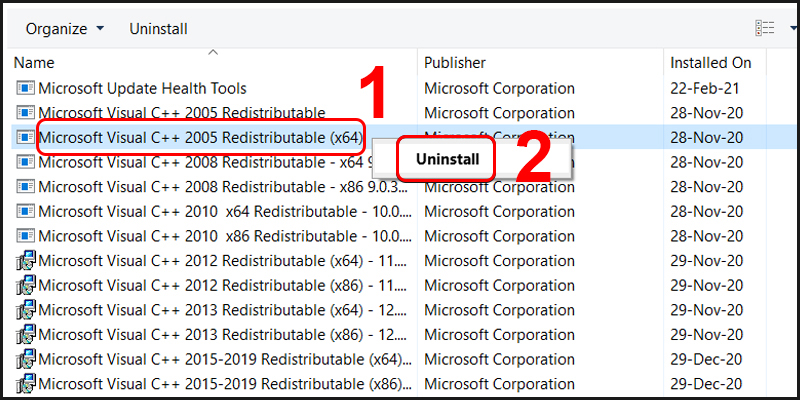Viewport: 800px width, 400px height.
Task: Click the 22-Feb-21 installed date
Action: coord(705,89)
